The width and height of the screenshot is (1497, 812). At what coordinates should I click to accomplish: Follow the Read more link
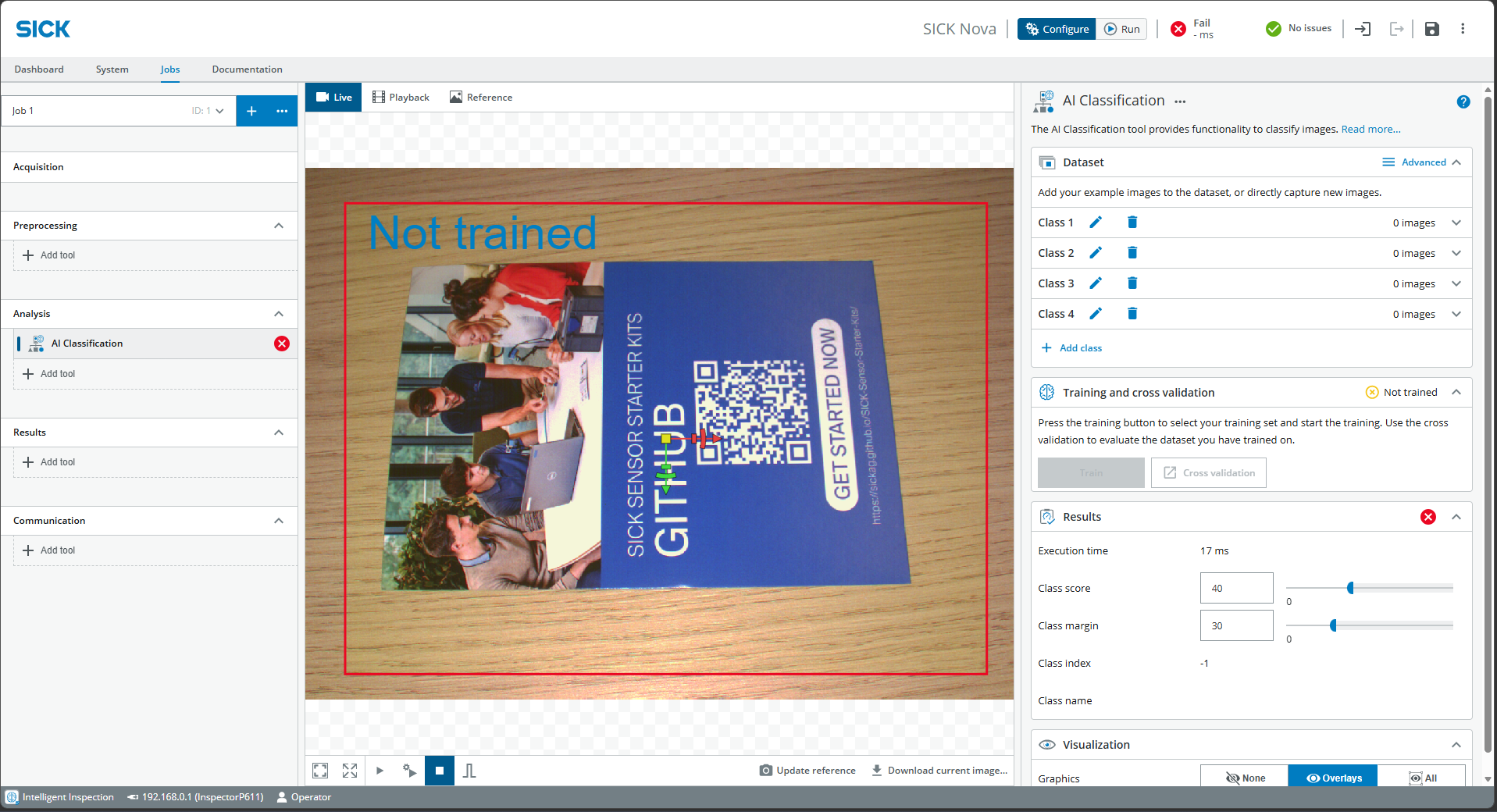coord(1371,130)
